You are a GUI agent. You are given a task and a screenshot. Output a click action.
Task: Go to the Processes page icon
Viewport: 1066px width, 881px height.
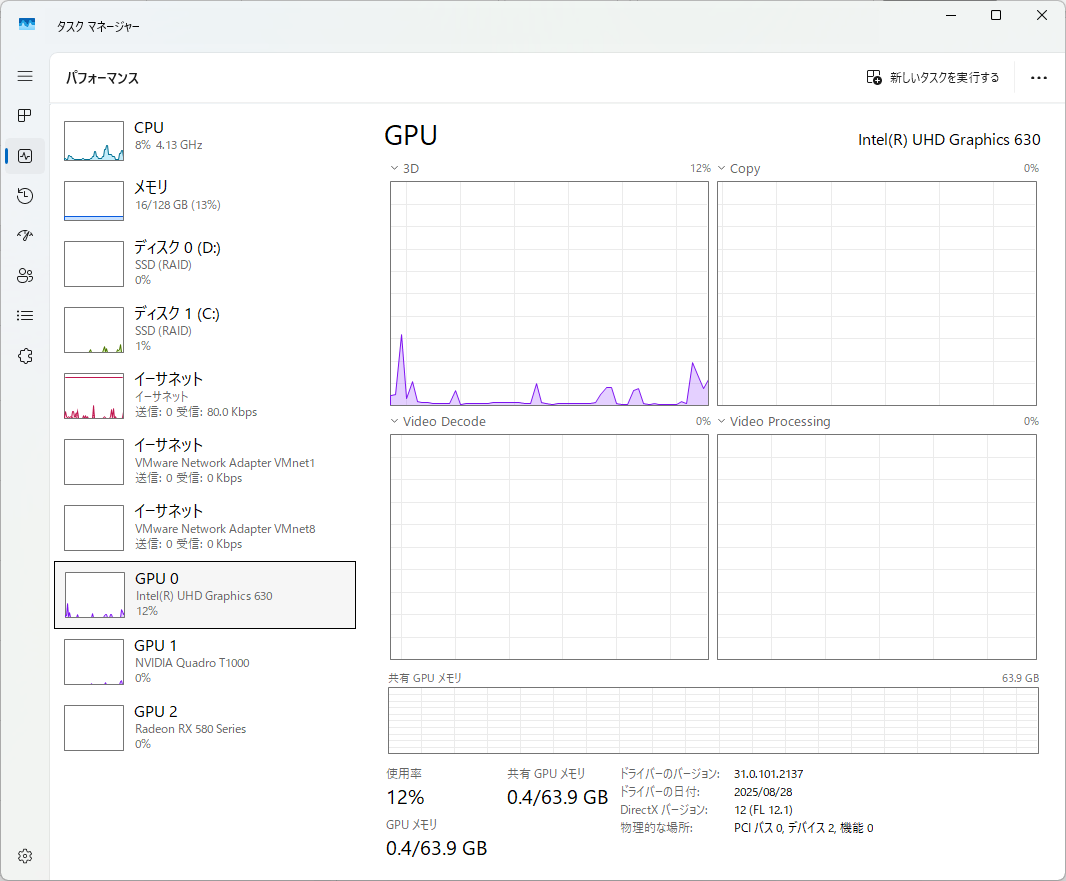coord(25,116)
